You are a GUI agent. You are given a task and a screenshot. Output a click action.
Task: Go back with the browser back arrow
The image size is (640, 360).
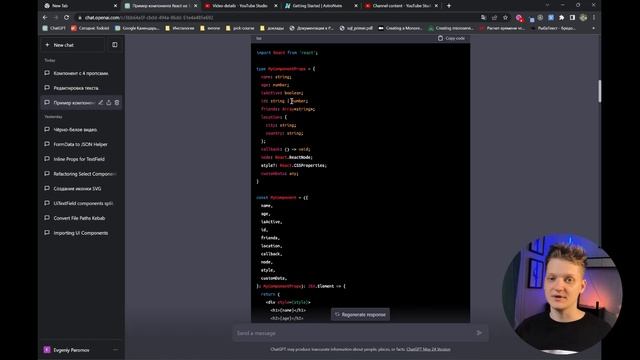[x=45, y=18]
